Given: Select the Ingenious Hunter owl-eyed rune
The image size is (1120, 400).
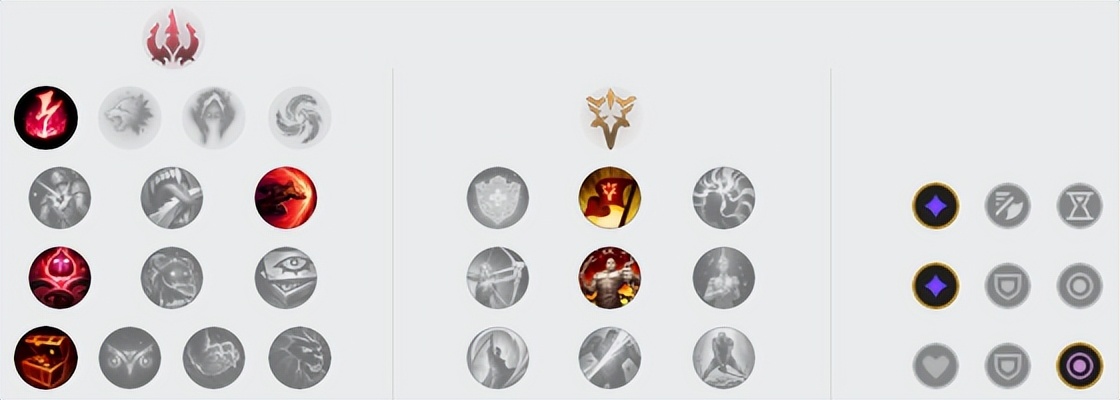Looking at the screenshot, I should click(129, 358).
